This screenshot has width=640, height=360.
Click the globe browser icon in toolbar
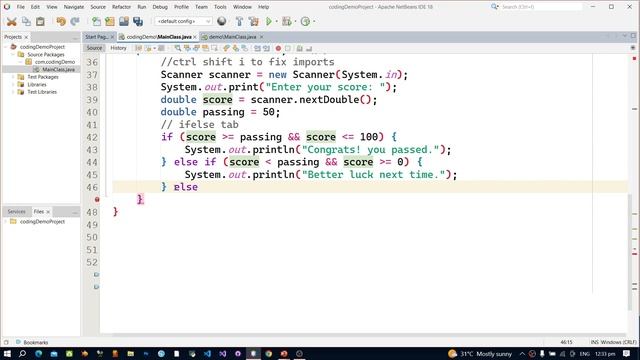click(222, 21)
